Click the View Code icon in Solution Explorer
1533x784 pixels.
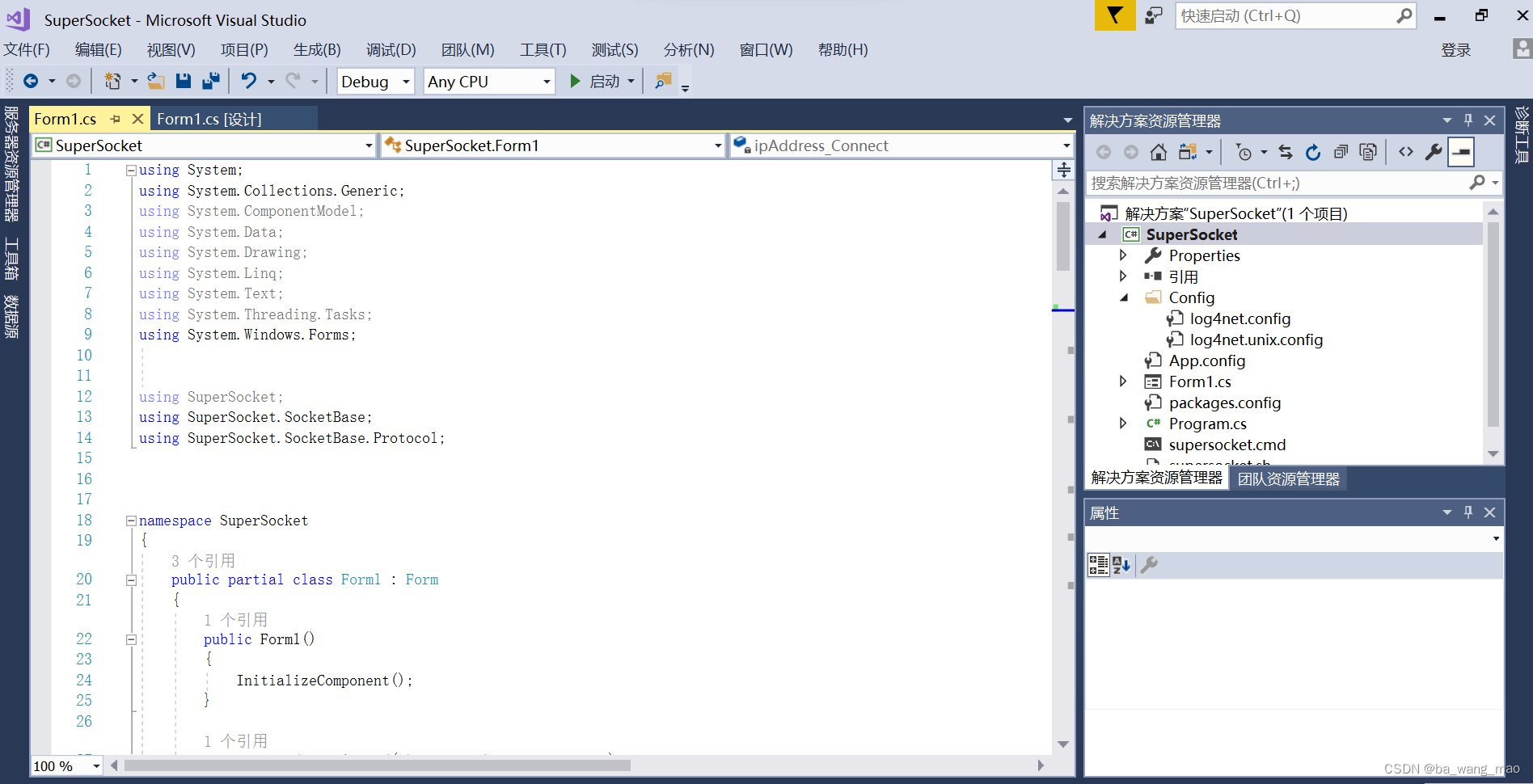tap(1406, 152)
